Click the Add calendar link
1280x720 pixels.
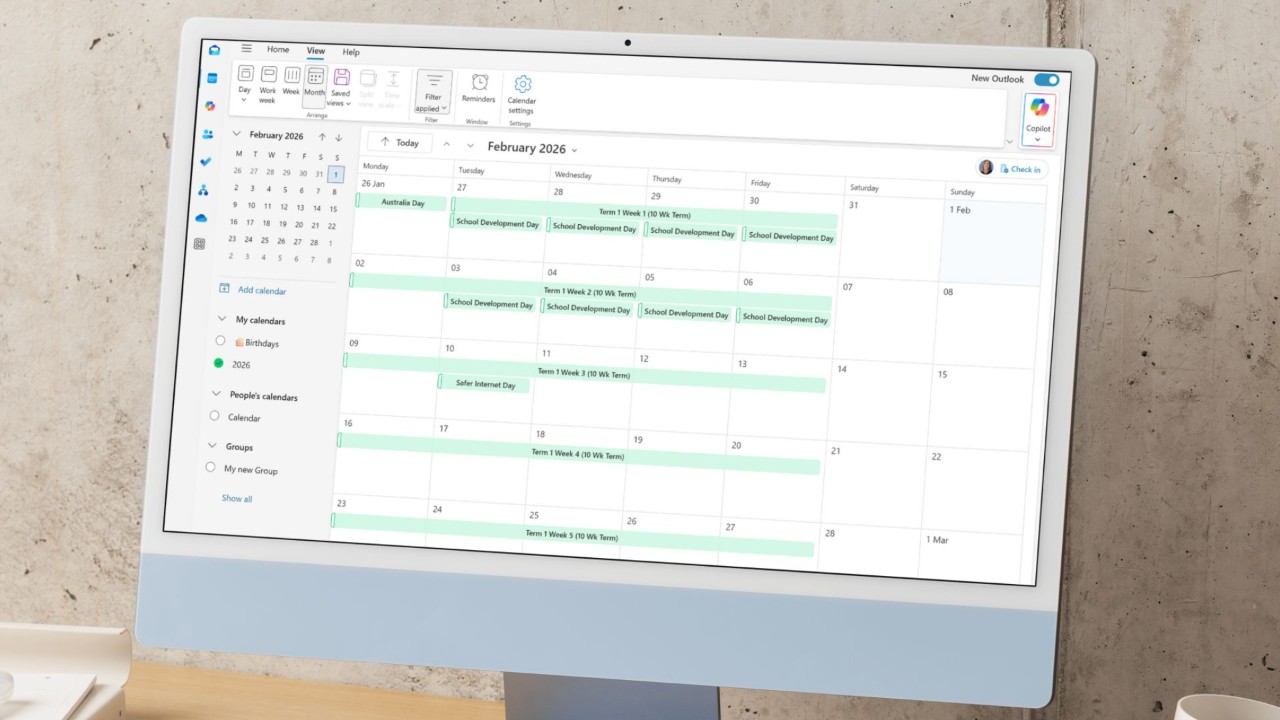[x=262, y=291]
